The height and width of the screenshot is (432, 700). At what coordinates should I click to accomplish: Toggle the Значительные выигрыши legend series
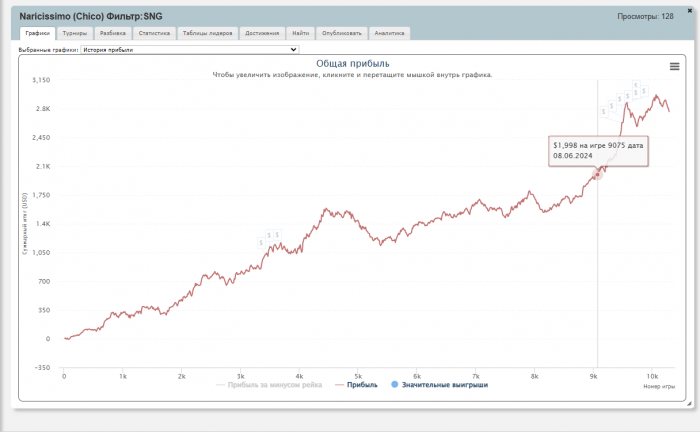coord(439,385)
